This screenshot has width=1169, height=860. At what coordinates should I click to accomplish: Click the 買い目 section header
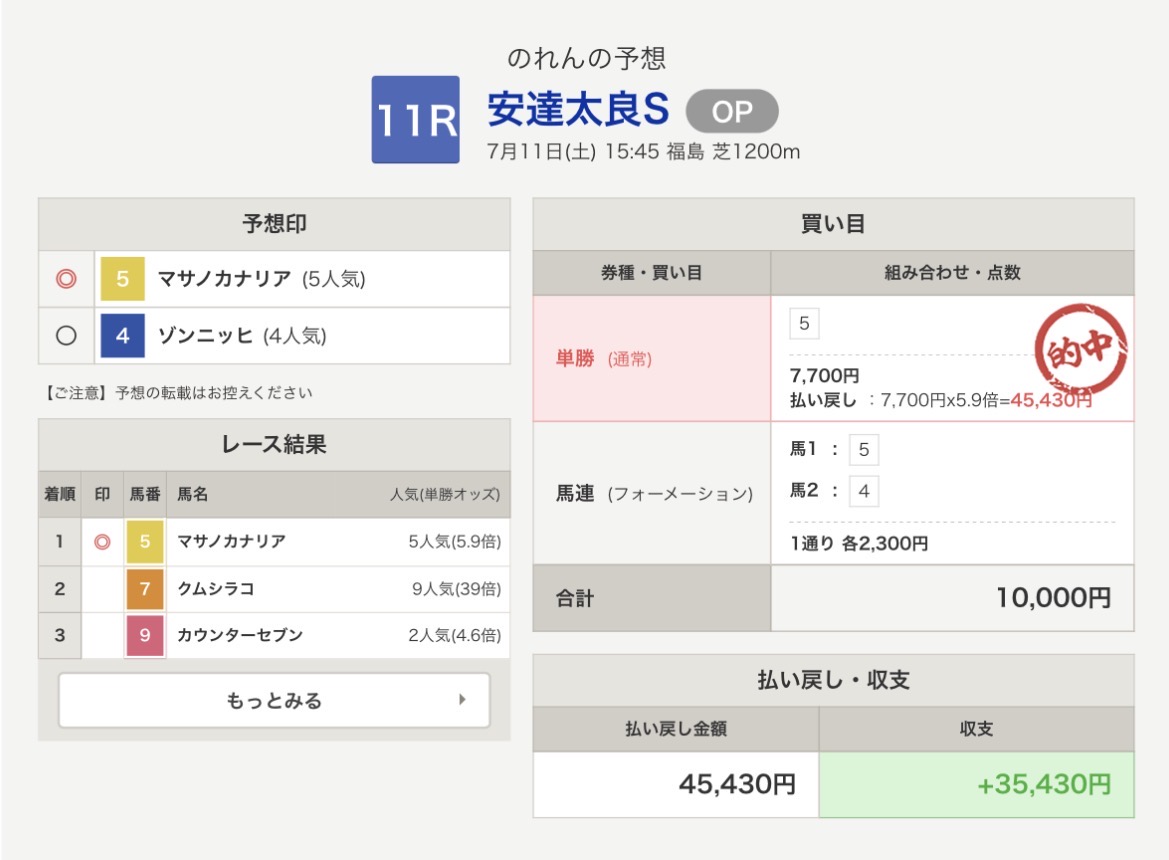(x=834, y=224)
